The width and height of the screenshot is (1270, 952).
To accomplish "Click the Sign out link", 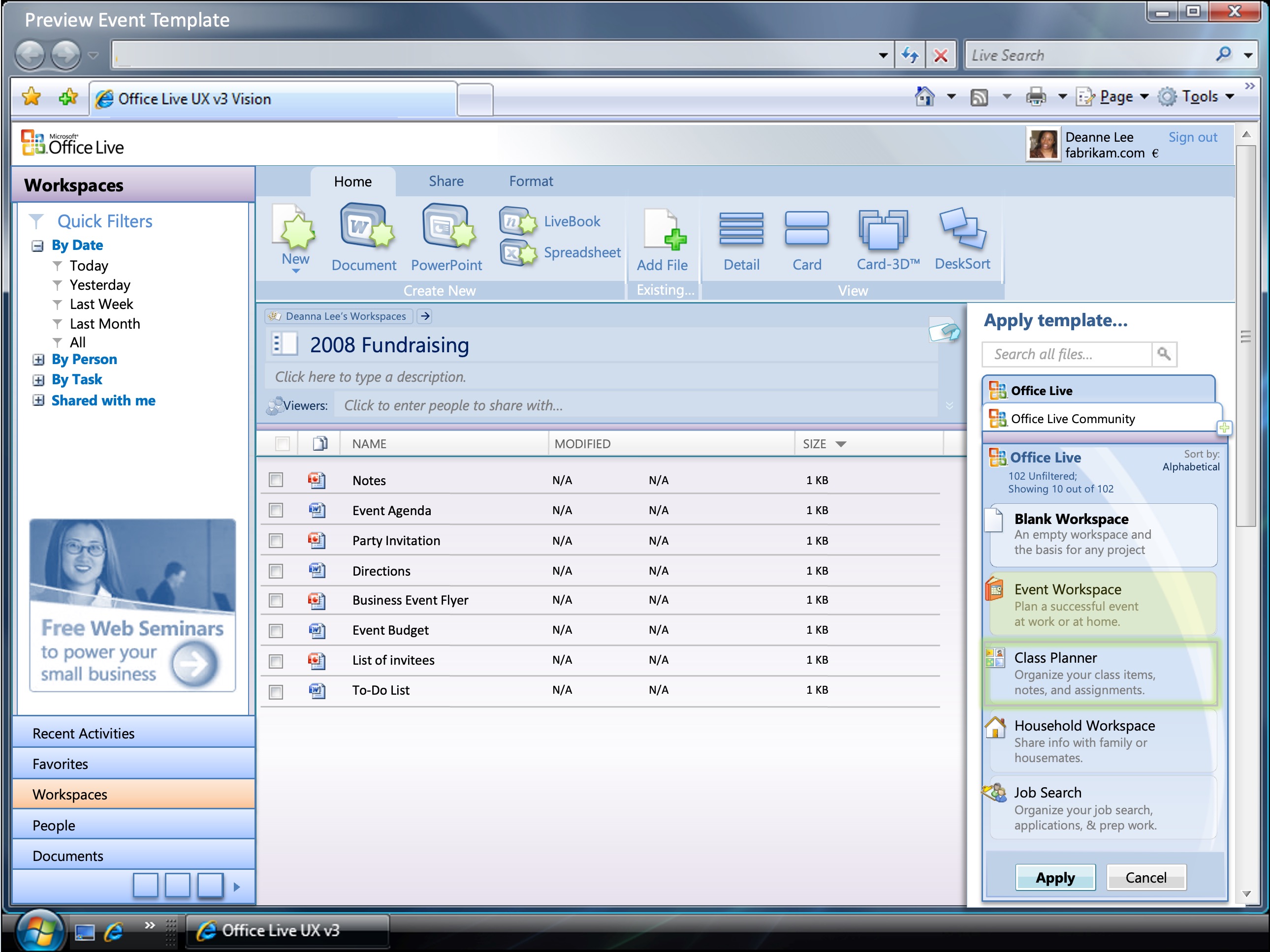I will tap(1193, 137).
